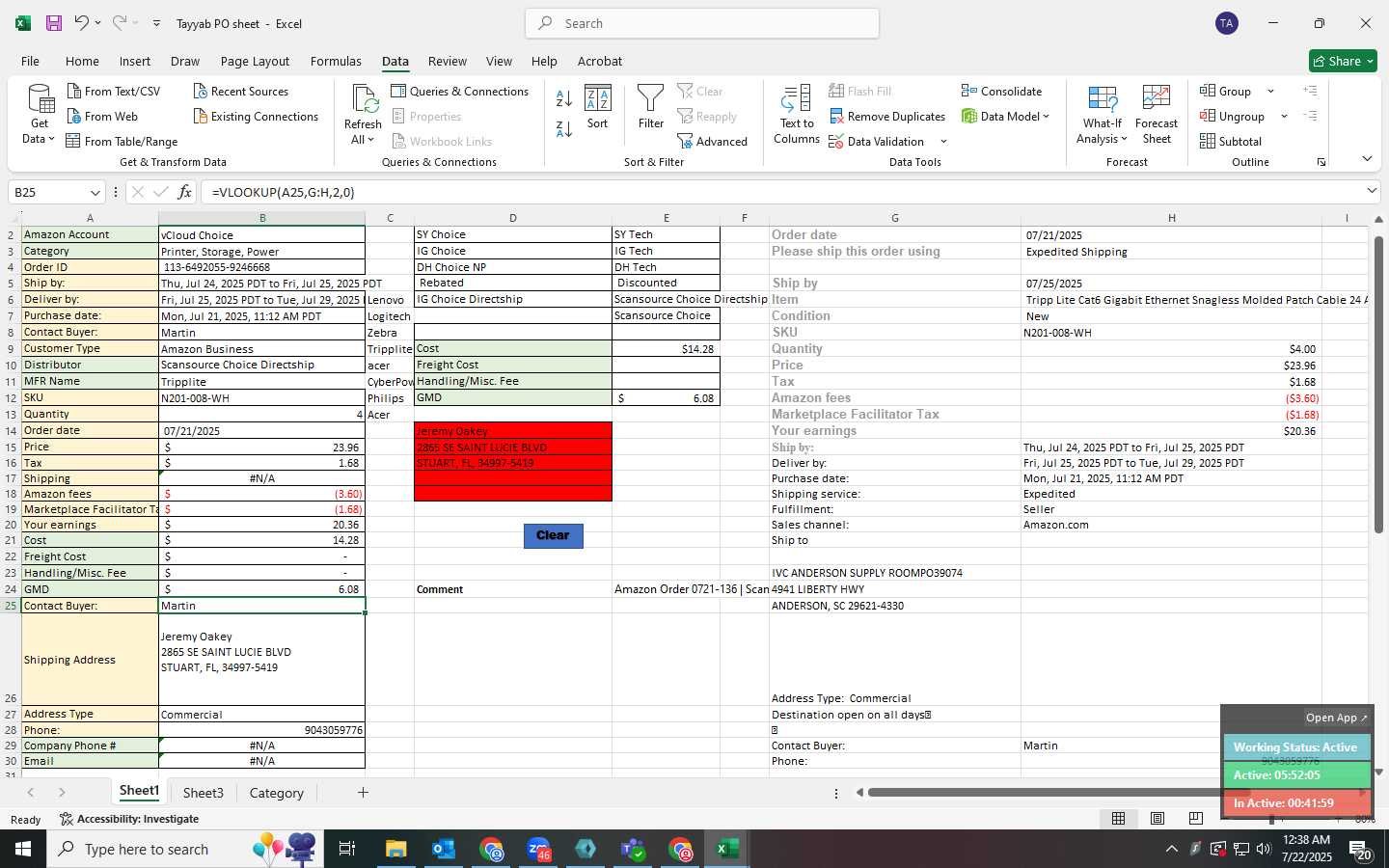Select cell with N201-008-WH in column B
Viewport: 1389px width, 868px height.
(262, 397)
